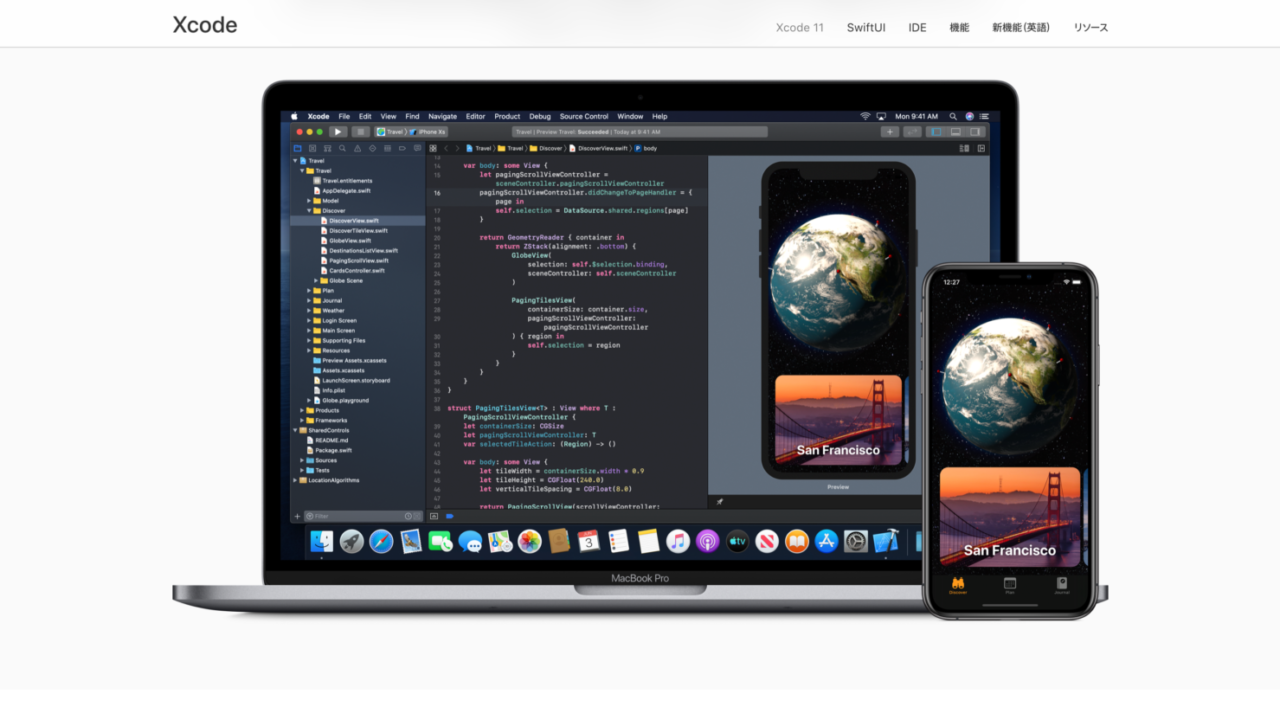
Task: Open the Editor menu in Xcode
Action: click(475, 116)
